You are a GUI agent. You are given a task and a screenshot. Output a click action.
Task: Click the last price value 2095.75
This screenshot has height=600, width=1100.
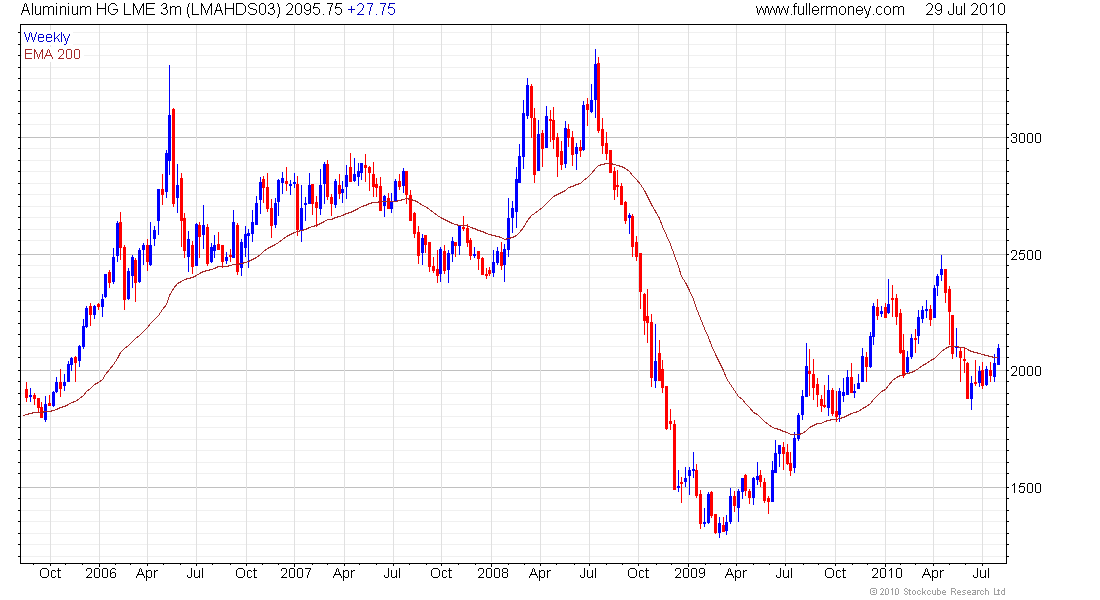click(314, 10)
